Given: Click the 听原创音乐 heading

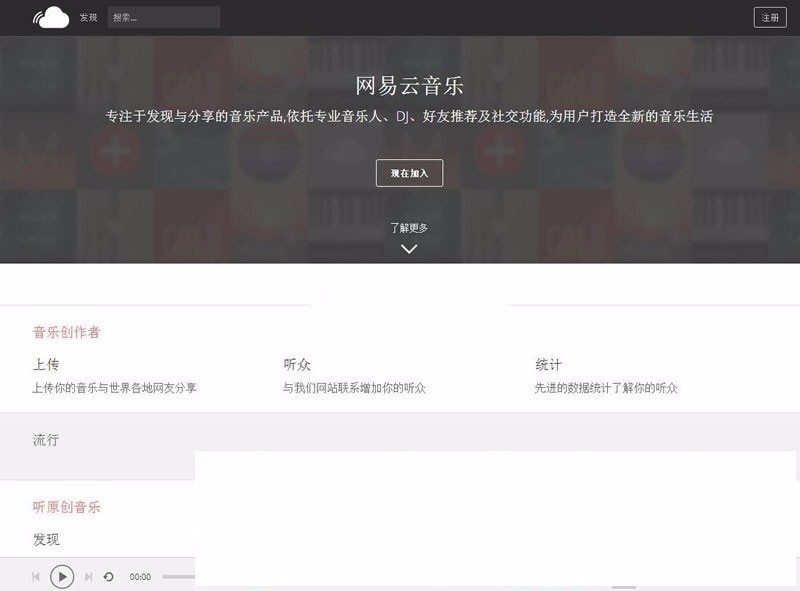Looking at the screenshot, I should pyautogui.click(x=66, y=507).
